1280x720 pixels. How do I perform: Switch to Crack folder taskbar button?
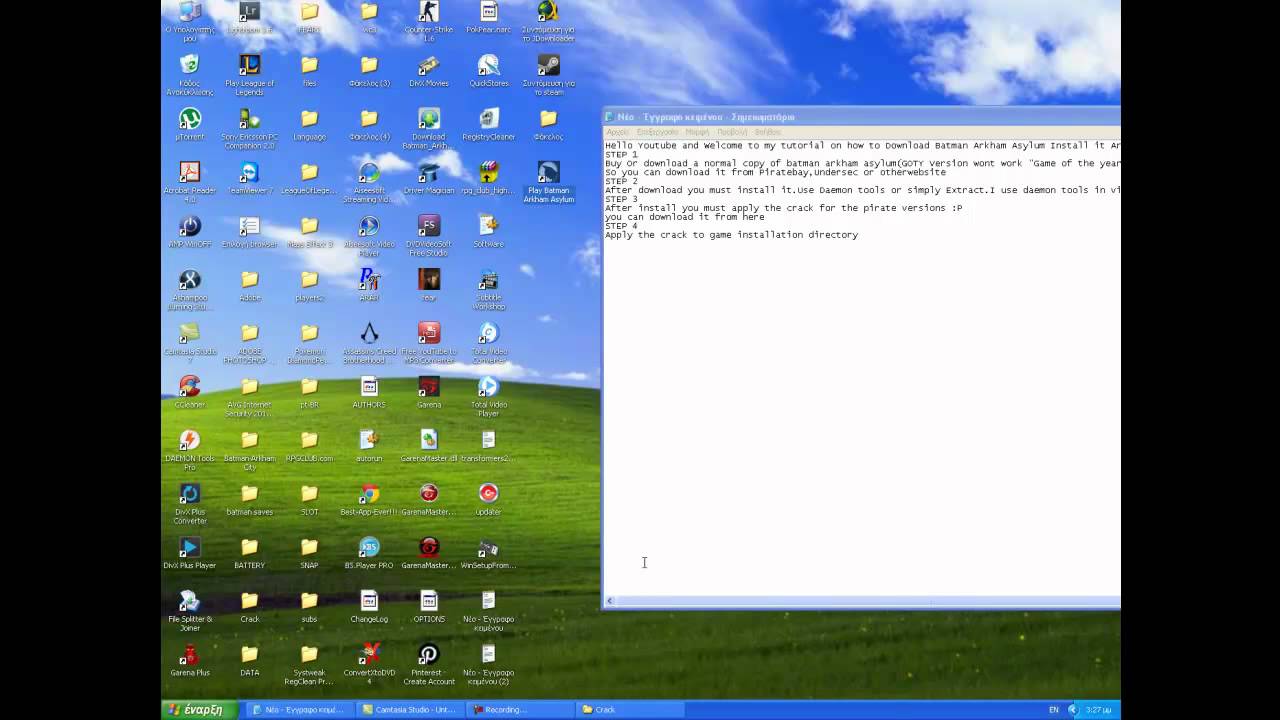pos(630,710)
